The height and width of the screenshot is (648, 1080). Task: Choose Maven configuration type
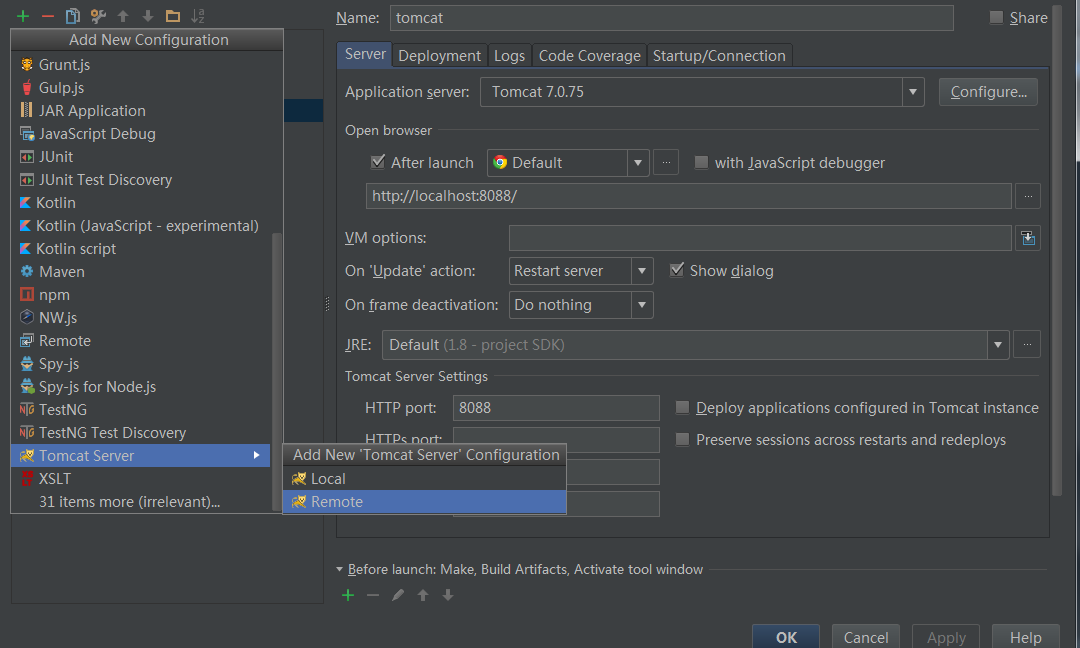(141, 272)
